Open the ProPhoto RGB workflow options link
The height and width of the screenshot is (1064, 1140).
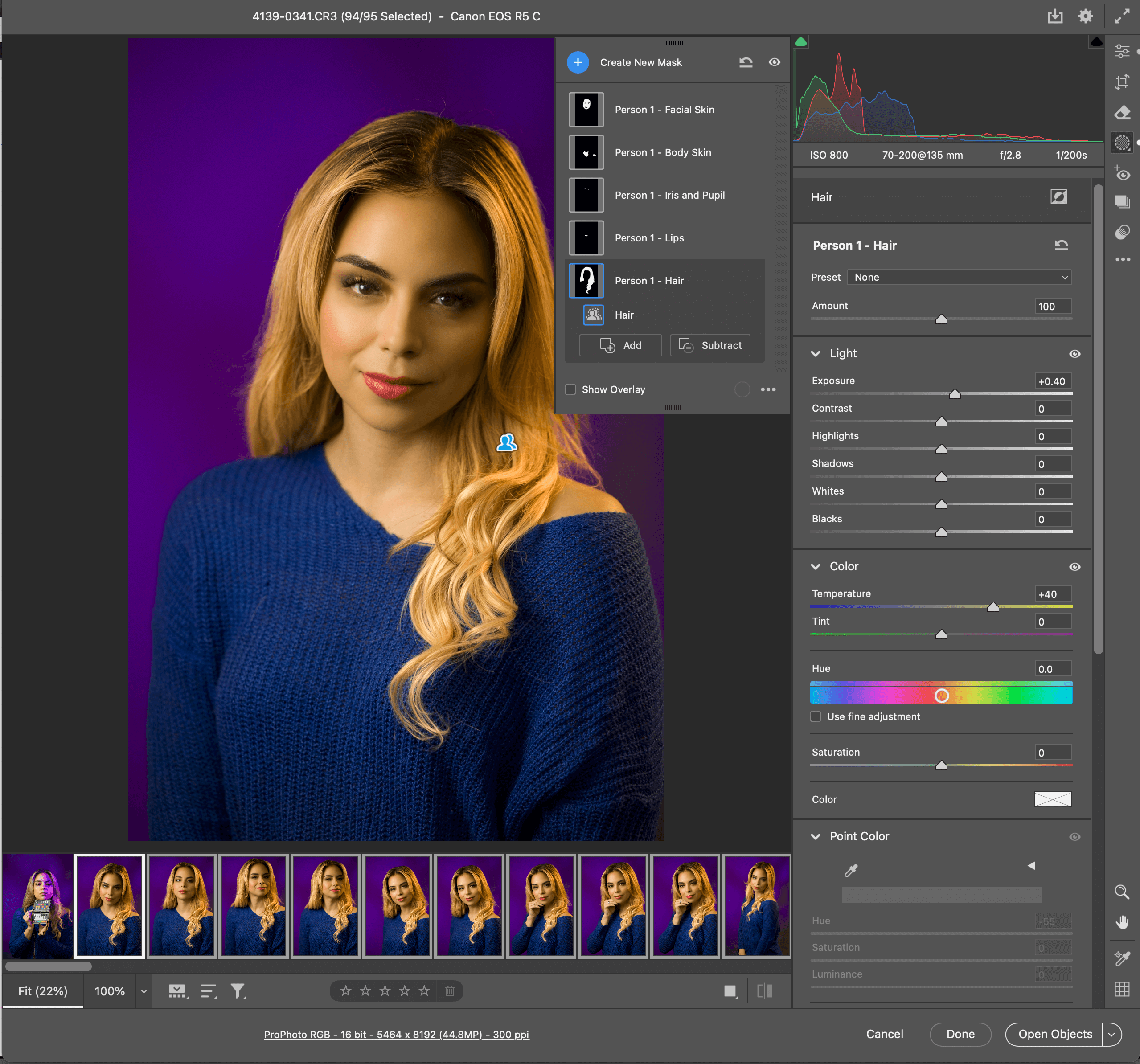click(x=396, y=1034)
